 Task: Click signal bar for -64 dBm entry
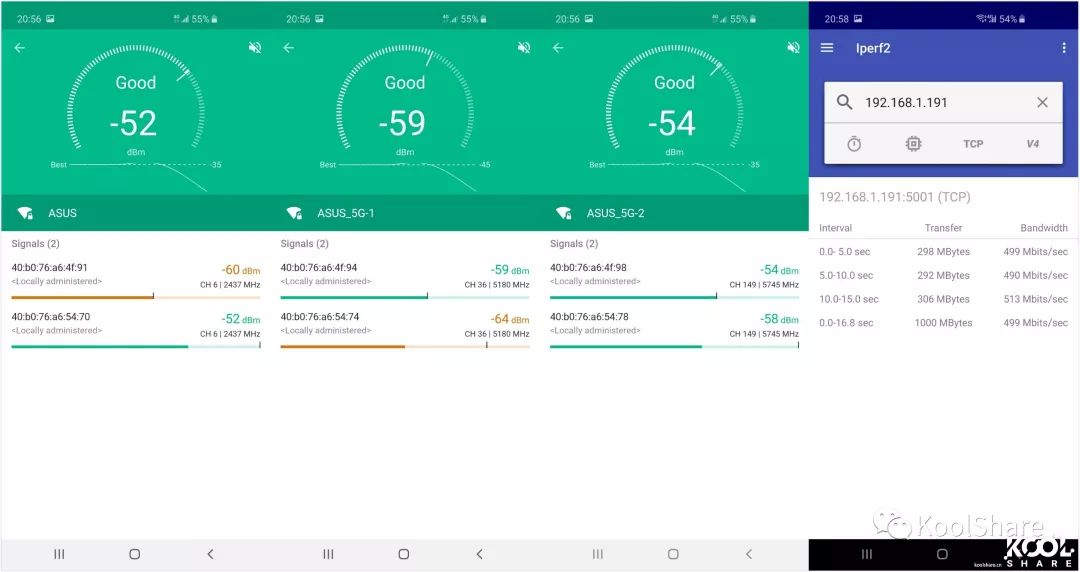click(405, 346)
